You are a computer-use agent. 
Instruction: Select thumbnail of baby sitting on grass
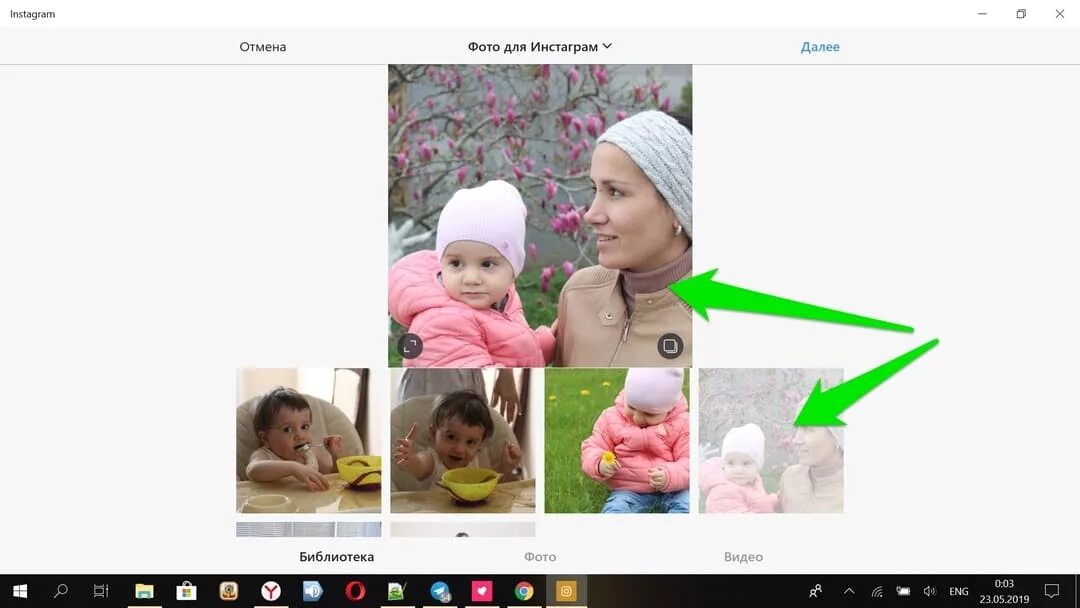point(617,441)
